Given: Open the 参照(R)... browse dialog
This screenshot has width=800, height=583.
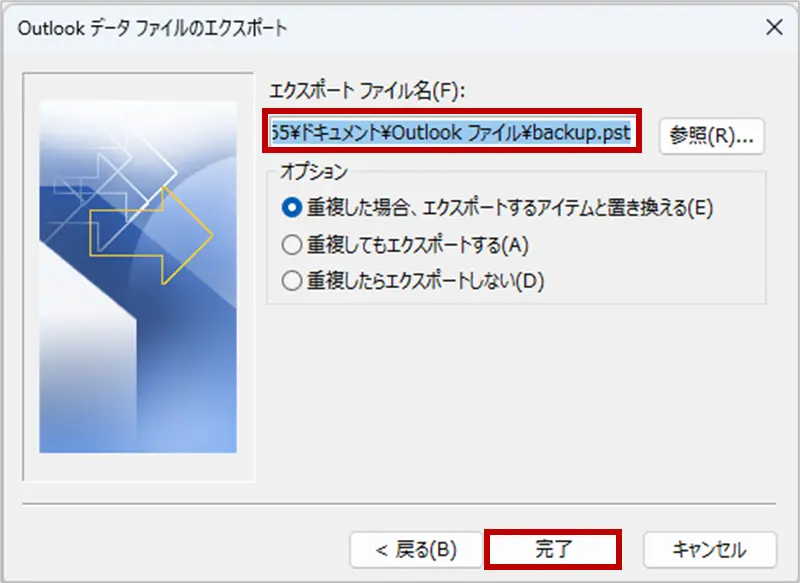Looking at the screenshot, I should (x=712, y=136).
